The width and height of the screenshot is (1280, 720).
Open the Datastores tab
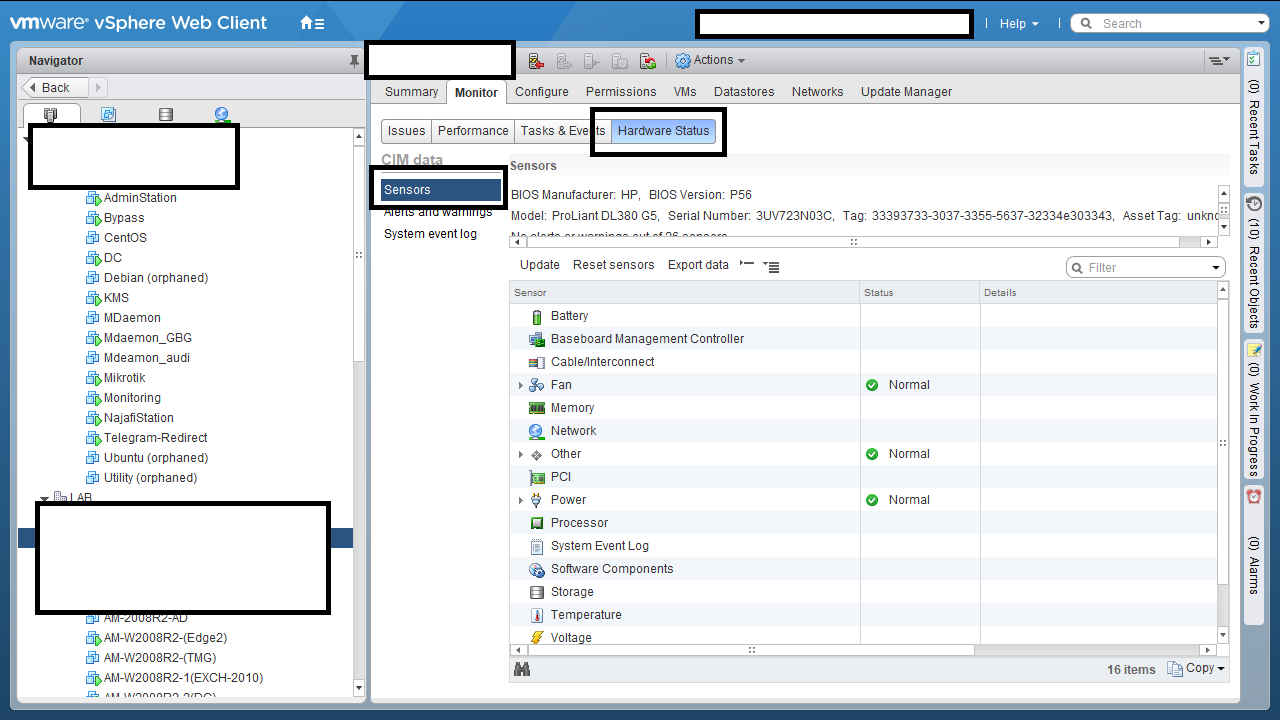(744, 92)
